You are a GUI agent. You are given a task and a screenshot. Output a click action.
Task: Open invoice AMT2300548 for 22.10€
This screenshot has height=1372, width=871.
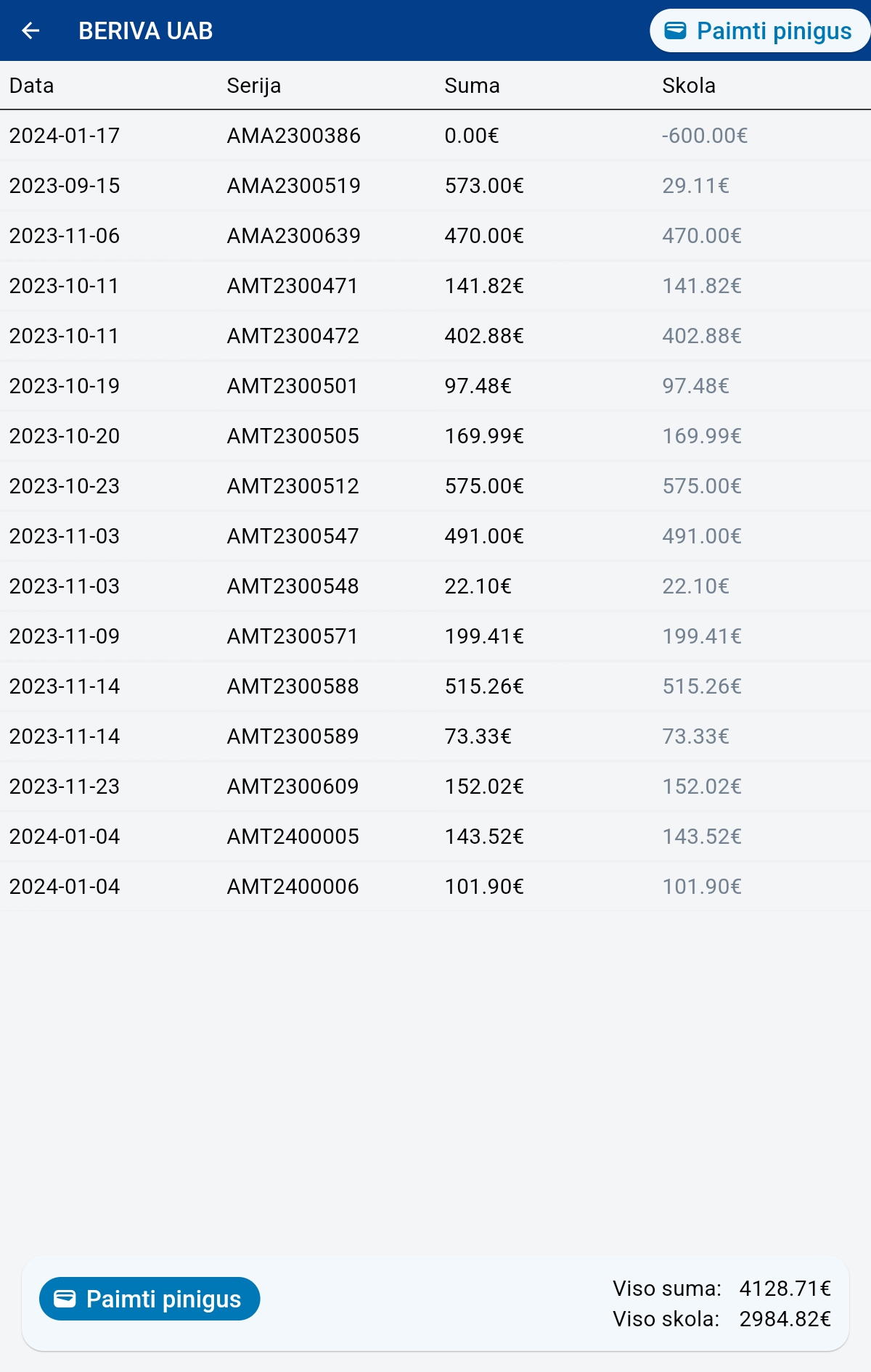[435, 586]
